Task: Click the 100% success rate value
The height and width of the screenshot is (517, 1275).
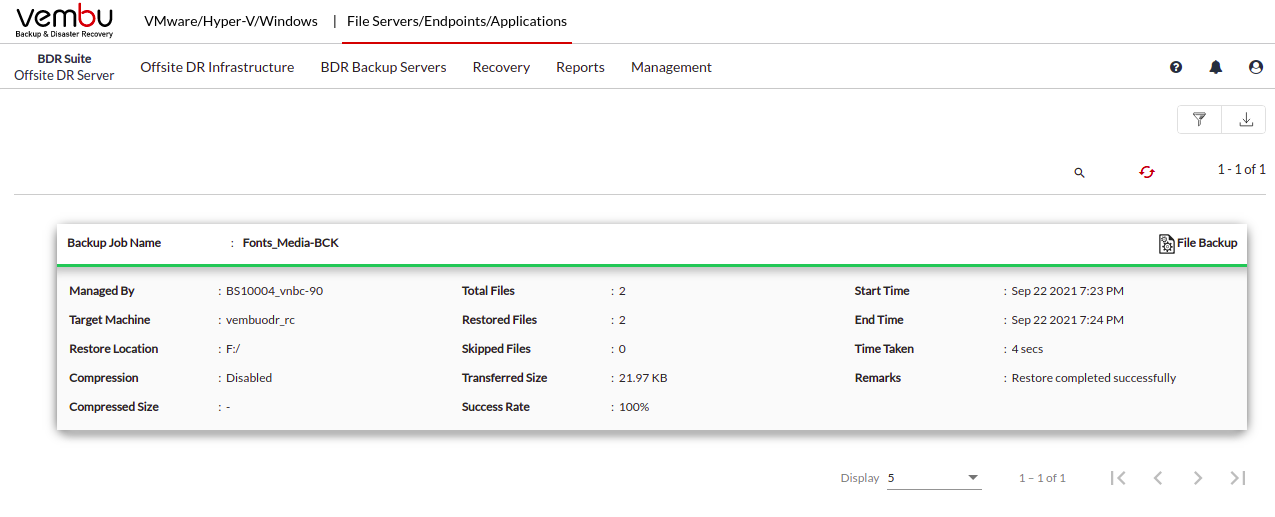Action: coord(634,407)
